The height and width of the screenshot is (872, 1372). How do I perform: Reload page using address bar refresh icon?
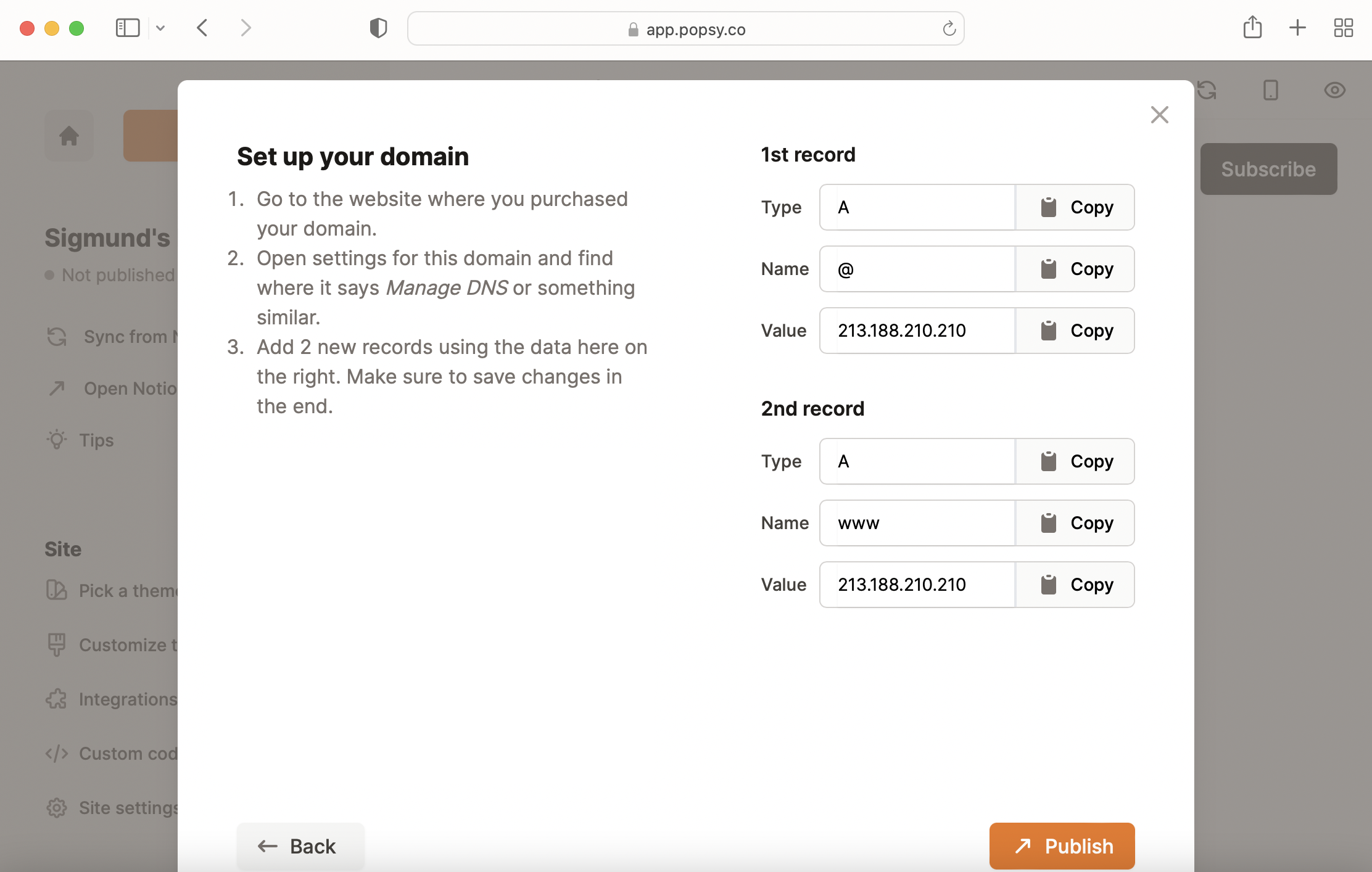(x=949, y=28)
